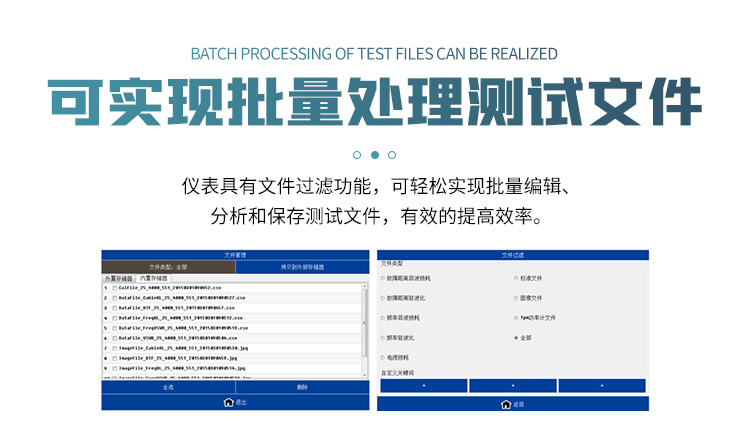Select the 全部 radio option
The image size is (750, 436).
click(516, 338)
